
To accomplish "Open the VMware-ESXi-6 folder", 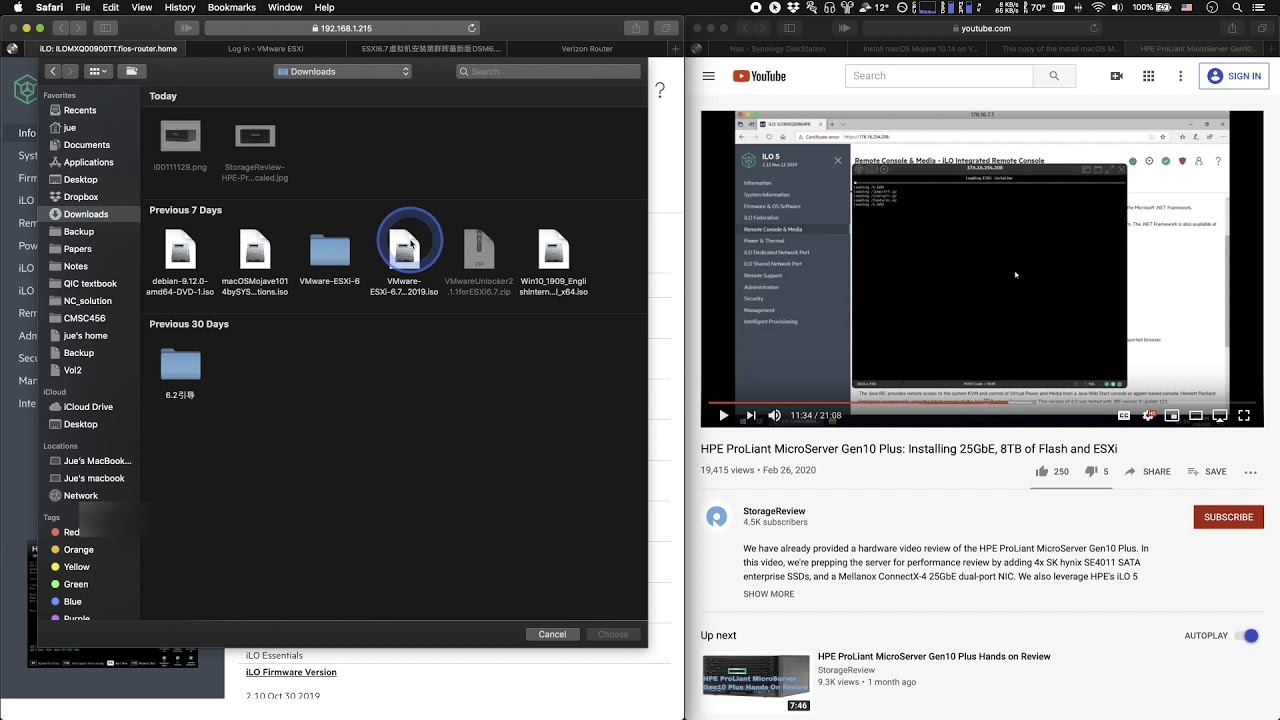I will coord(330,260).
